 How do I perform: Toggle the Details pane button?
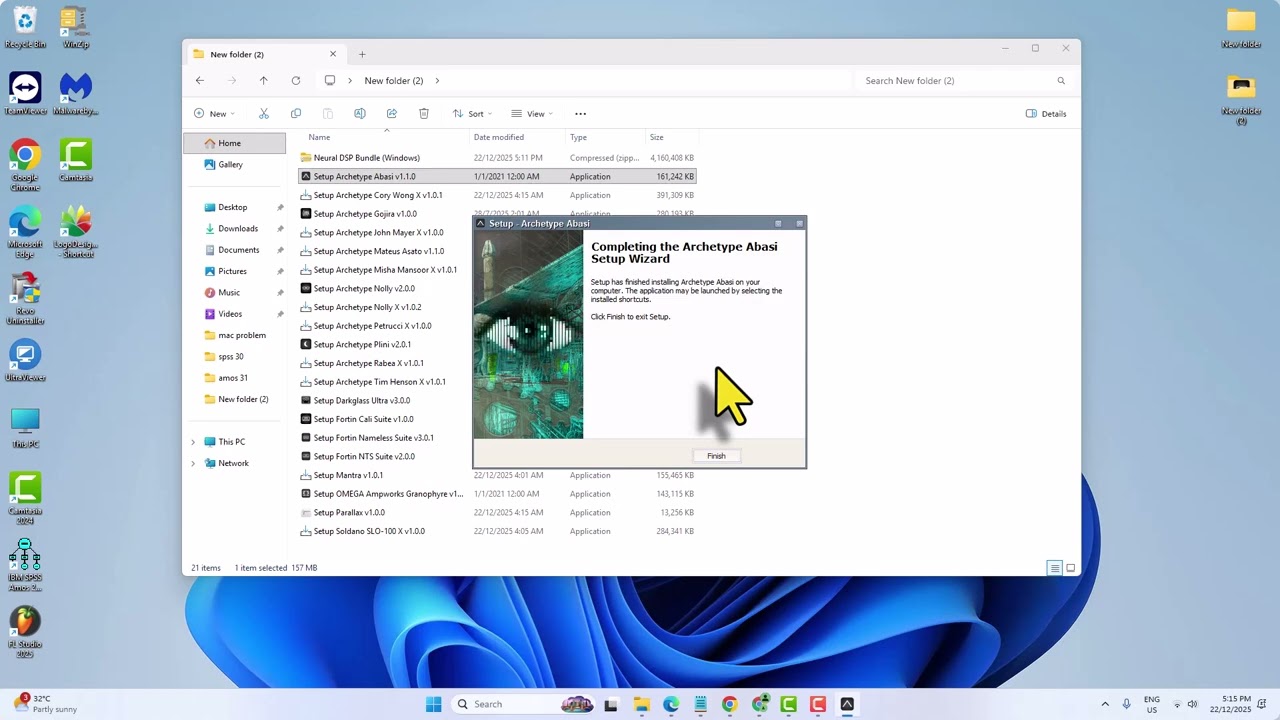pos(1046,114)
